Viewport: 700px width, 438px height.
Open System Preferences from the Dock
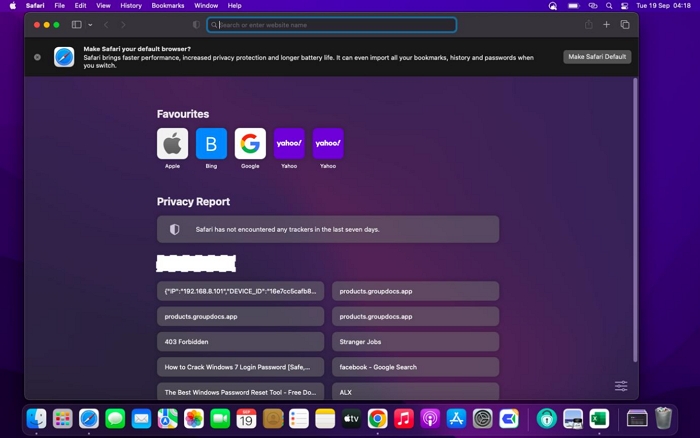click(x=483, y=419)
